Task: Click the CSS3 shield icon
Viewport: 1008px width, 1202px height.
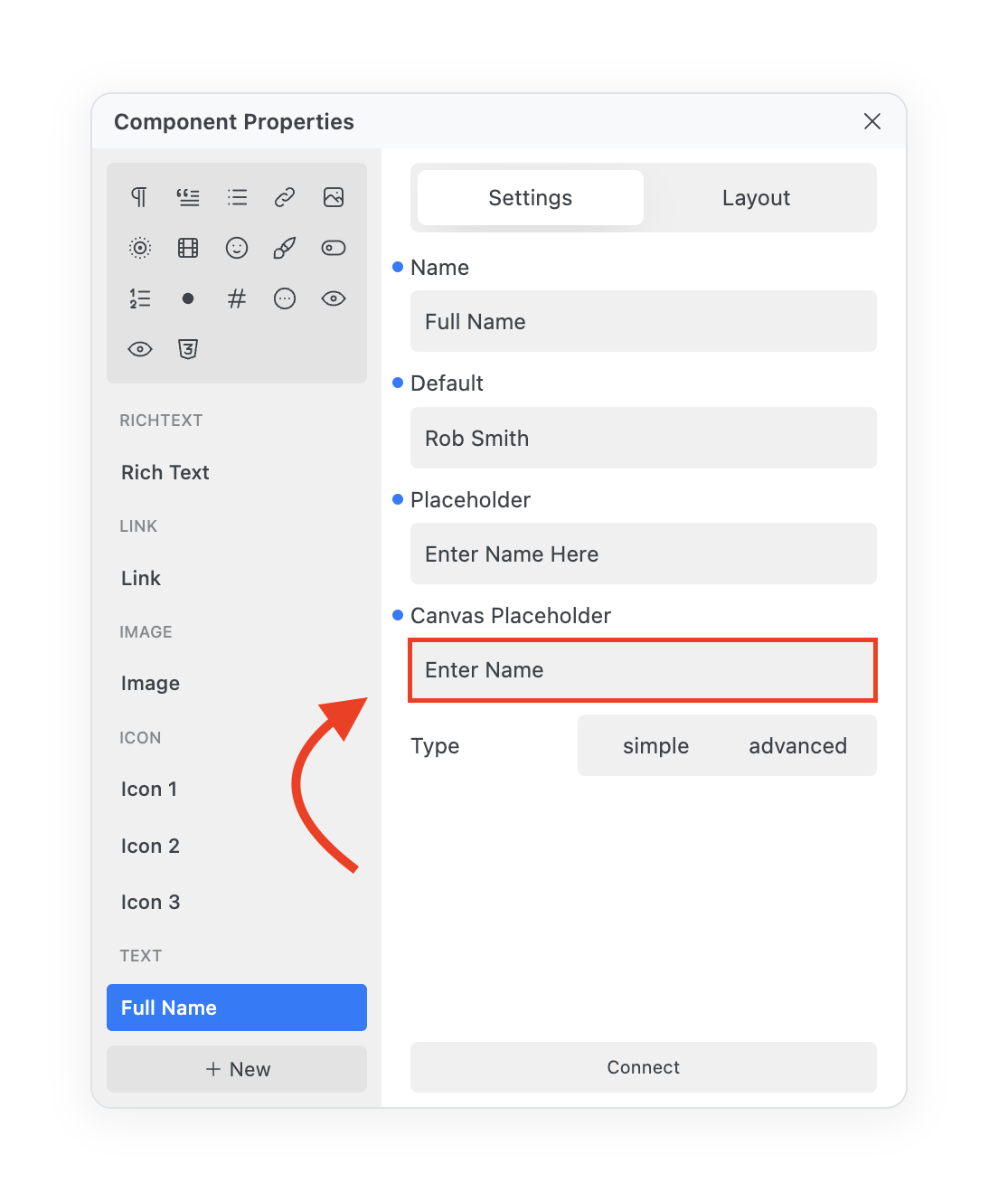Action: 188,349
